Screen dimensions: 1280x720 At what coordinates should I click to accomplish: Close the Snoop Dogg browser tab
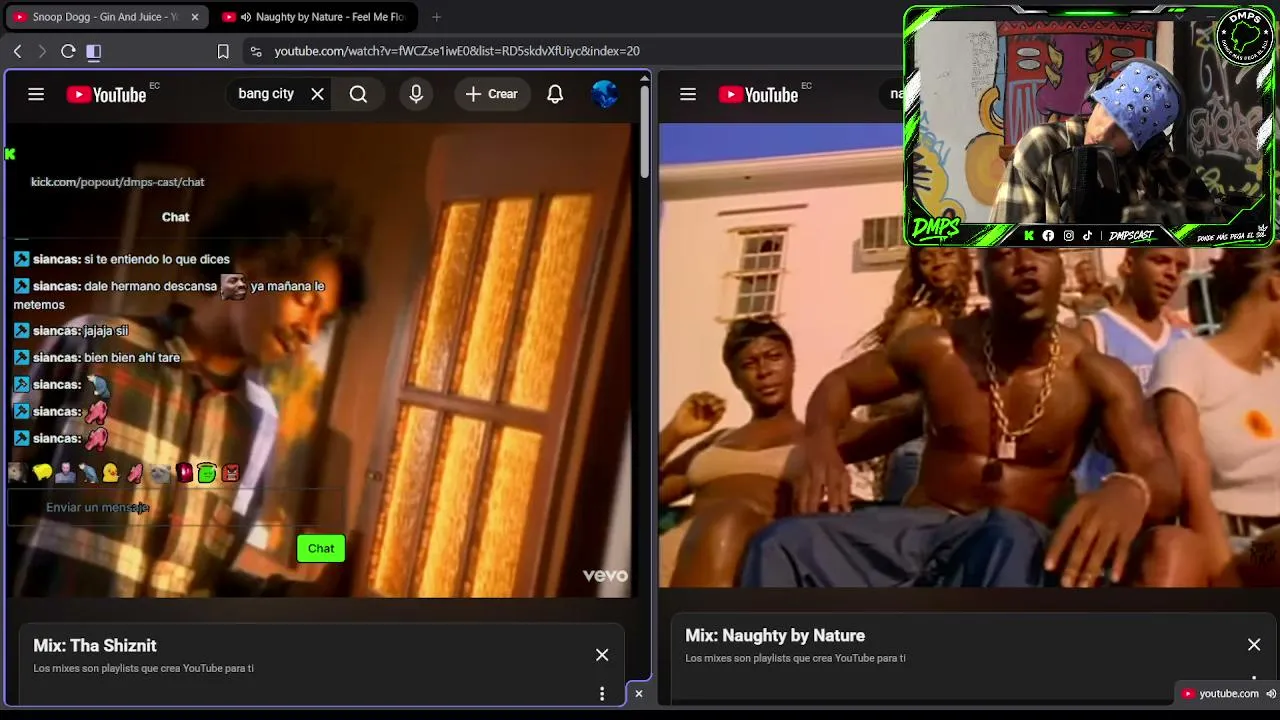195,17
